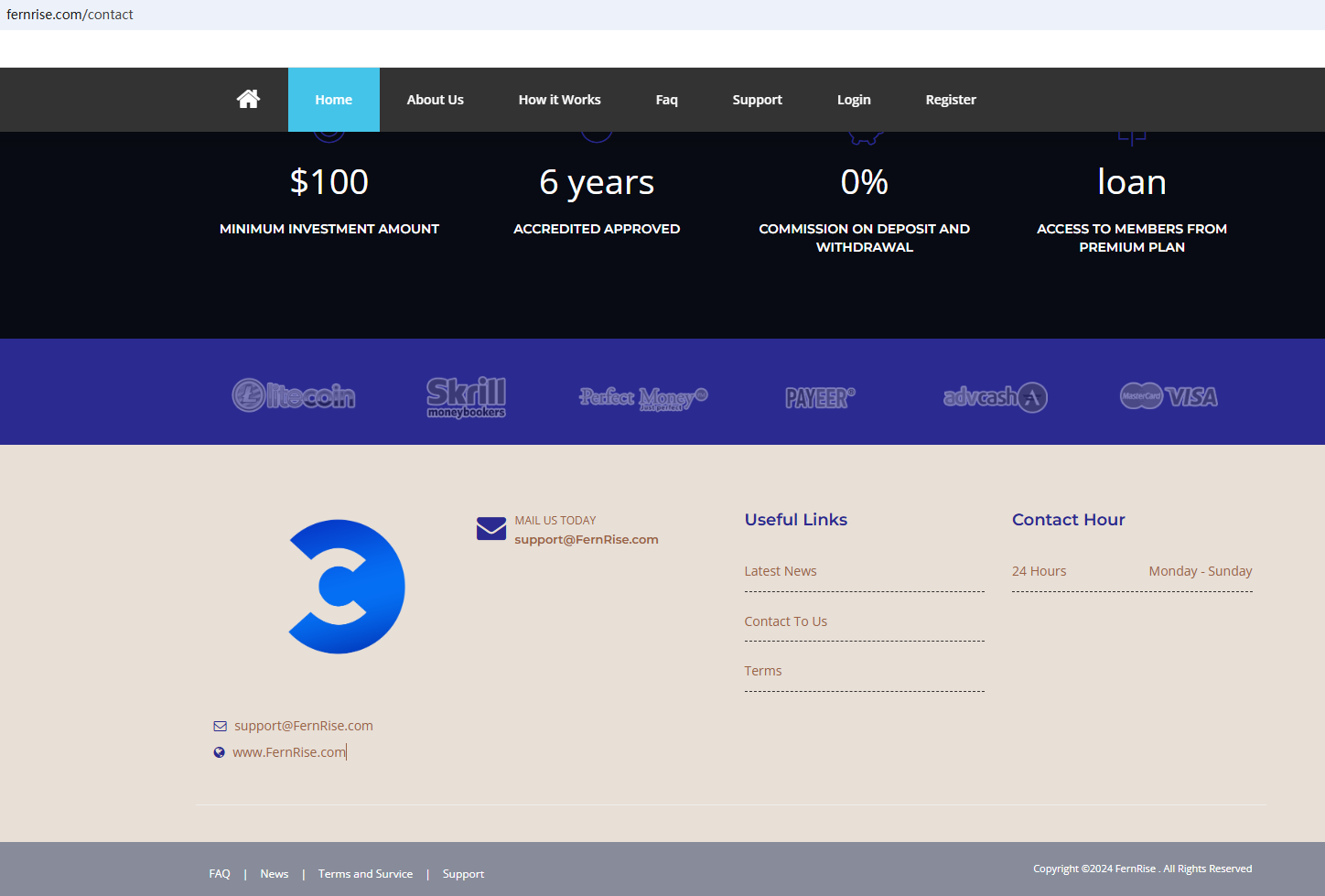
Task: Click the Skrill moneybookers logo
Action: [x=466, y=397]
